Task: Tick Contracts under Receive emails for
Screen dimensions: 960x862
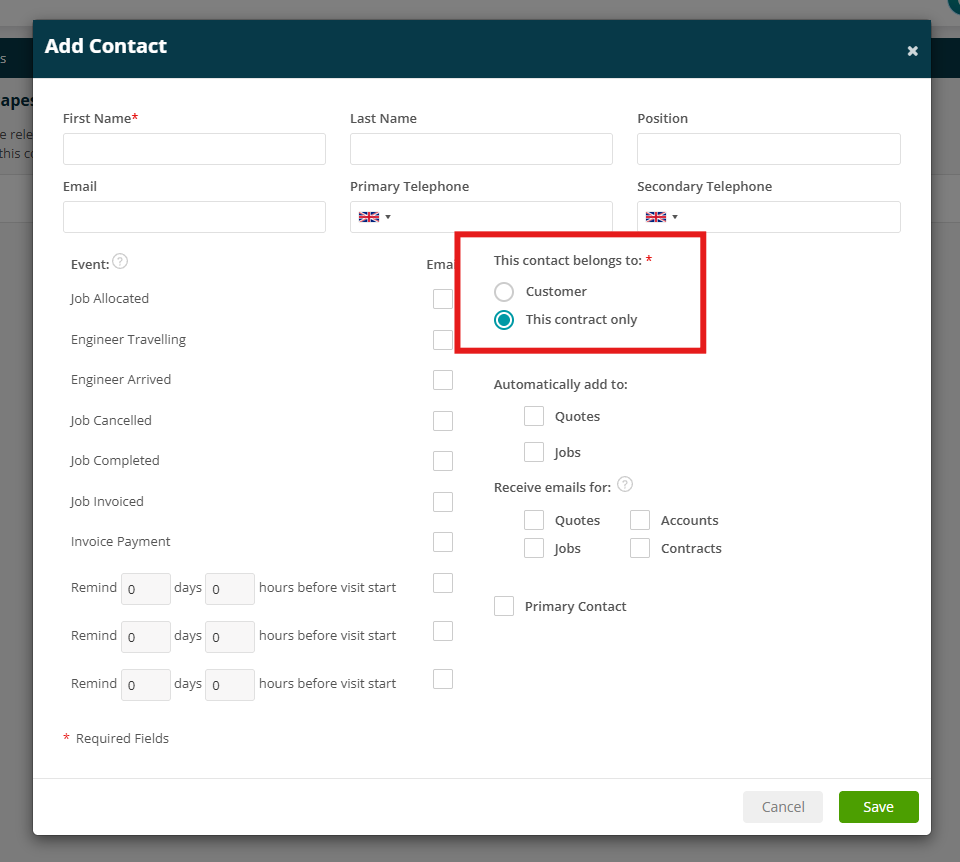Action: tap(640, 548)
